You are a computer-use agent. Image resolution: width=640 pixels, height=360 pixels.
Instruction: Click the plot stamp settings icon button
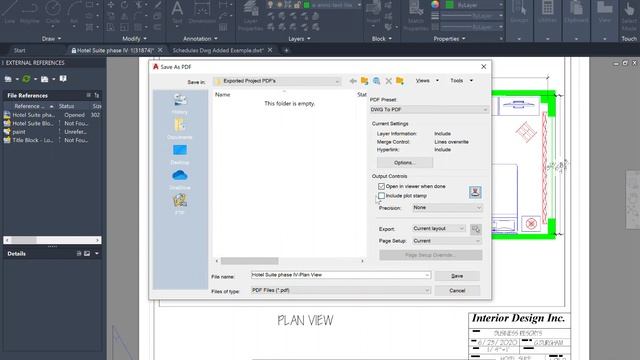coord(475,192)
